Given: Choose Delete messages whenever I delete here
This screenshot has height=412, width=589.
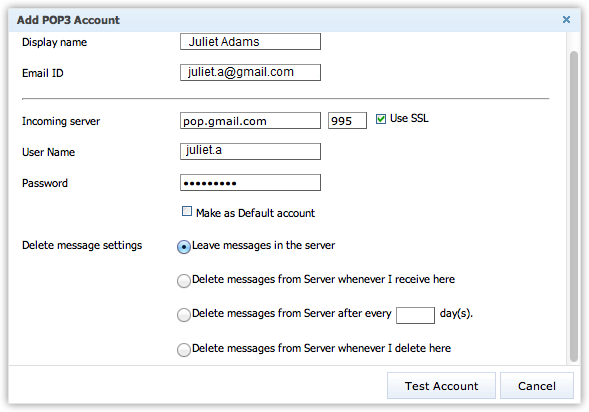Looking at the screenshot, I should pyautogui.click(x=184, y=349).
